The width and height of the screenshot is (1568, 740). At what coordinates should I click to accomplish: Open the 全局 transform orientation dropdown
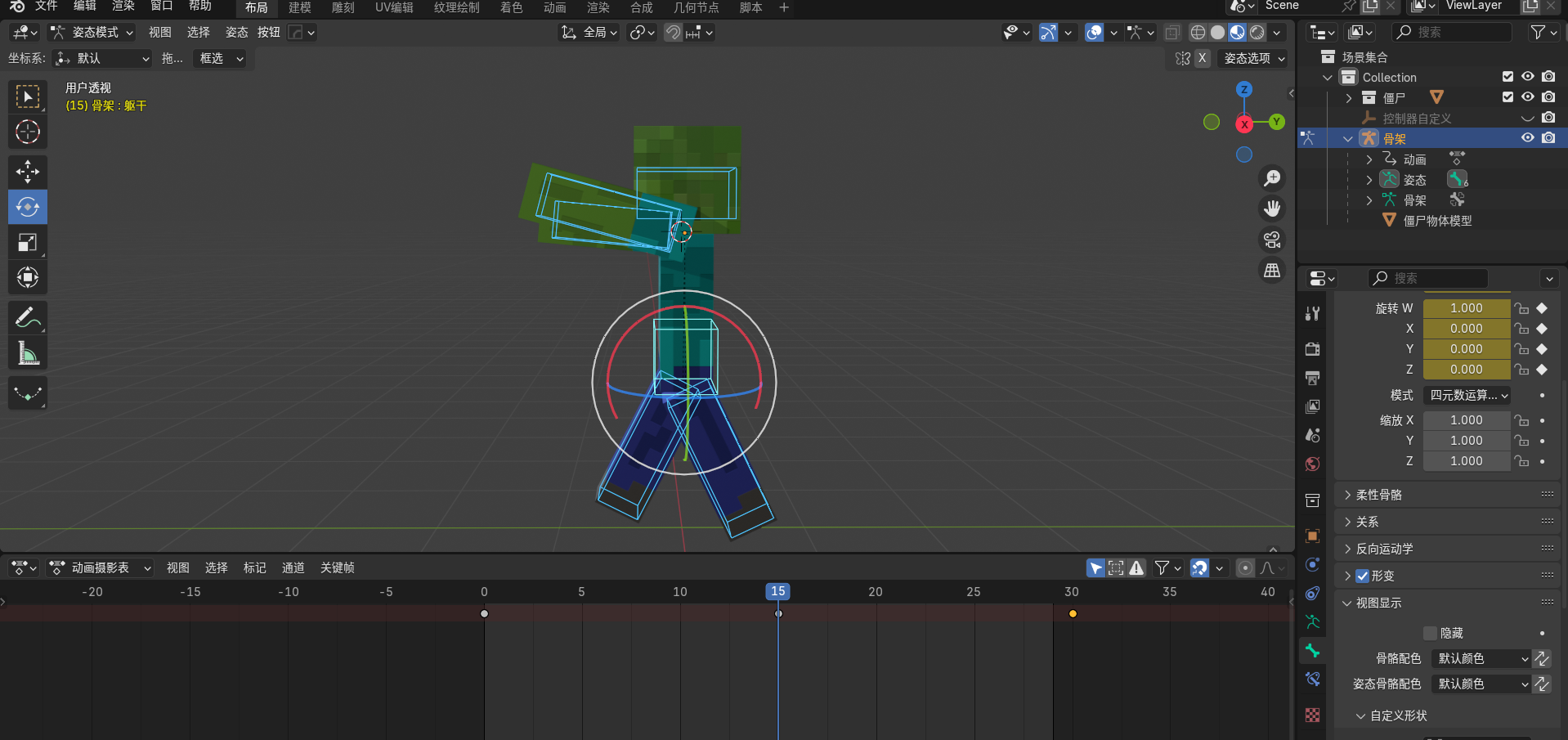point(589,33)
